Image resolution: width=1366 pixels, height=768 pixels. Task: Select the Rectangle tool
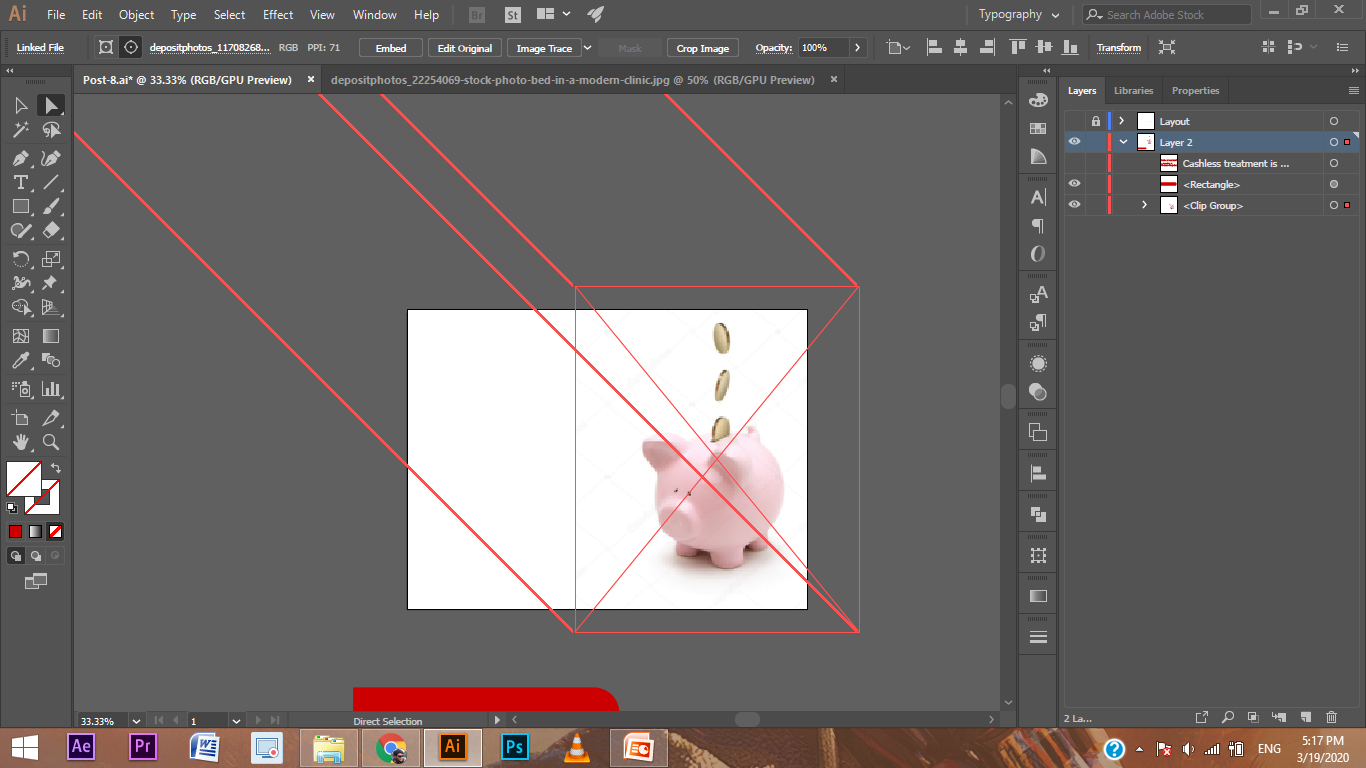click(x=20, y=206)
